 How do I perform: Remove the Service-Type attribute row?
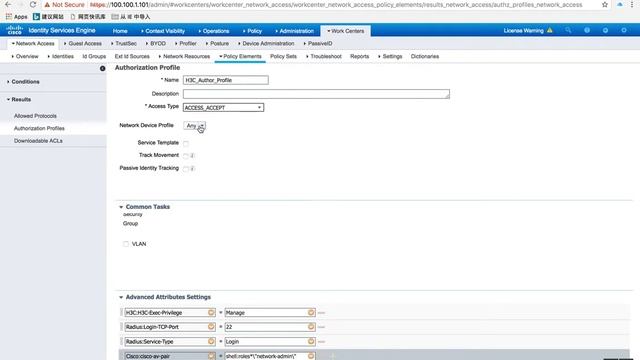(322, 341)
